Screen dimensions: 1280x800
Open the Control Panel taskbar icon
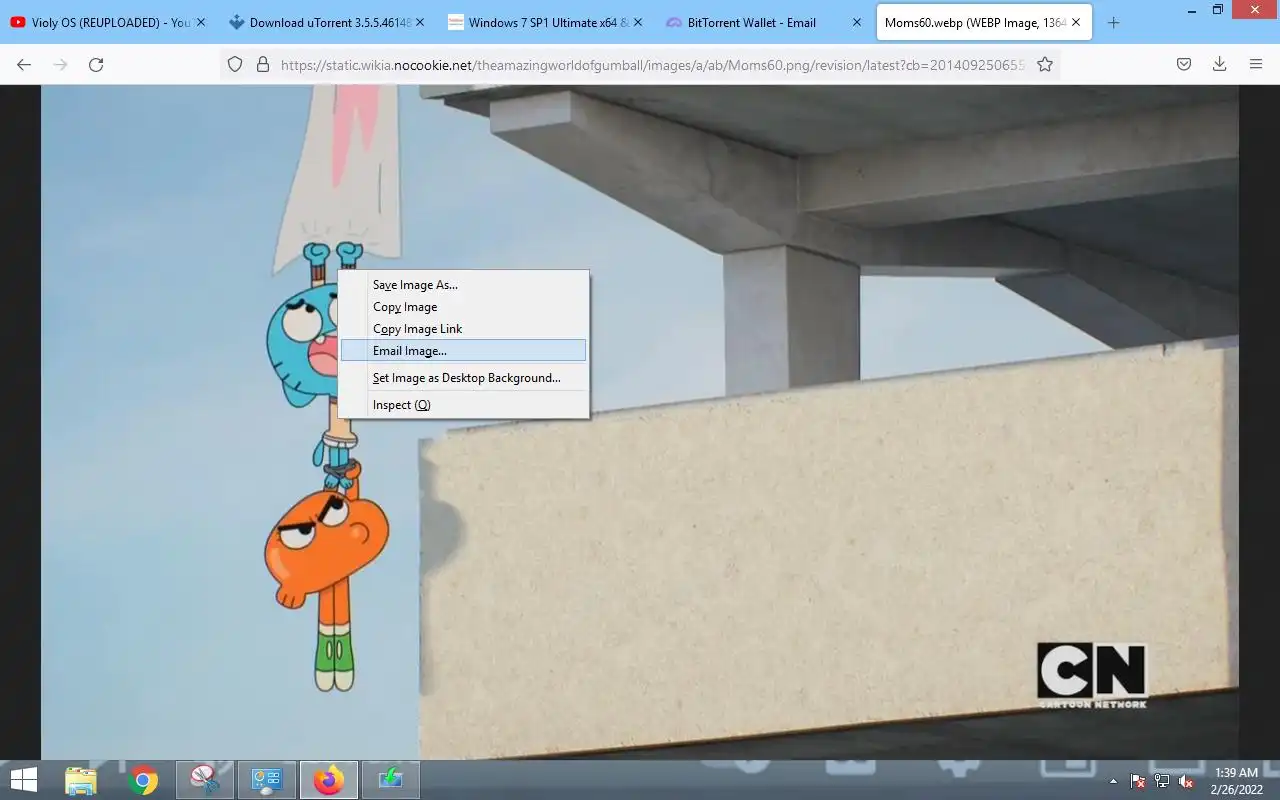[x=267, y=780]
